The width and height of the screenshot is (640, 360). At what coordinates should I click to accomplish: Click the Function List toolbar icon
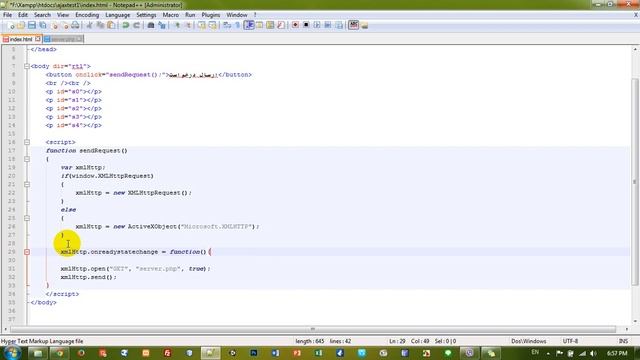tap(281, 25)
